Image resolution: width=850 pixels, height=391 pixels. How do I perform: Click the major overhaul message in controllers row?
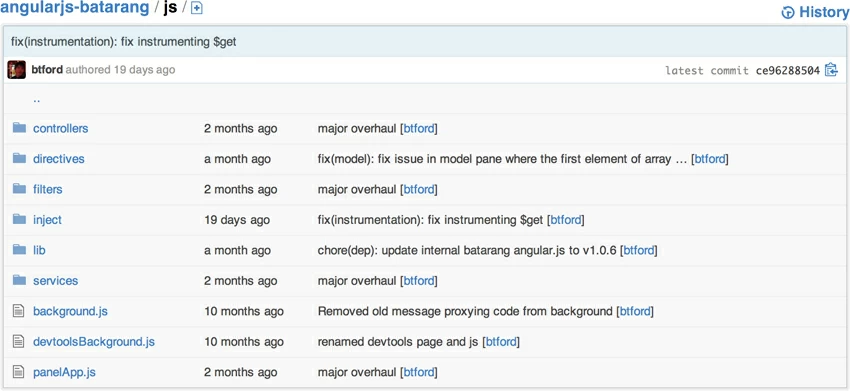pyautogui.click(x=357, y=129)
